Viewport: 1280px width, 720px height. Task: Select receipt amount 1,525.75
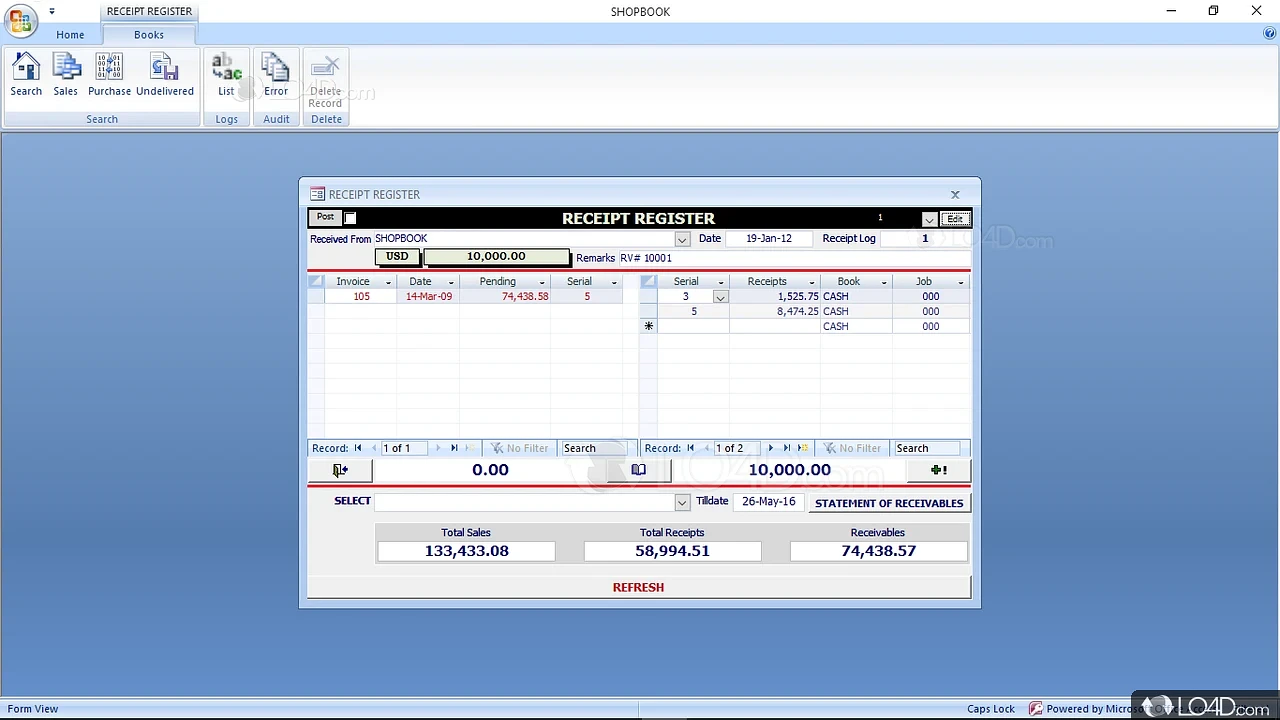[775, 297]
